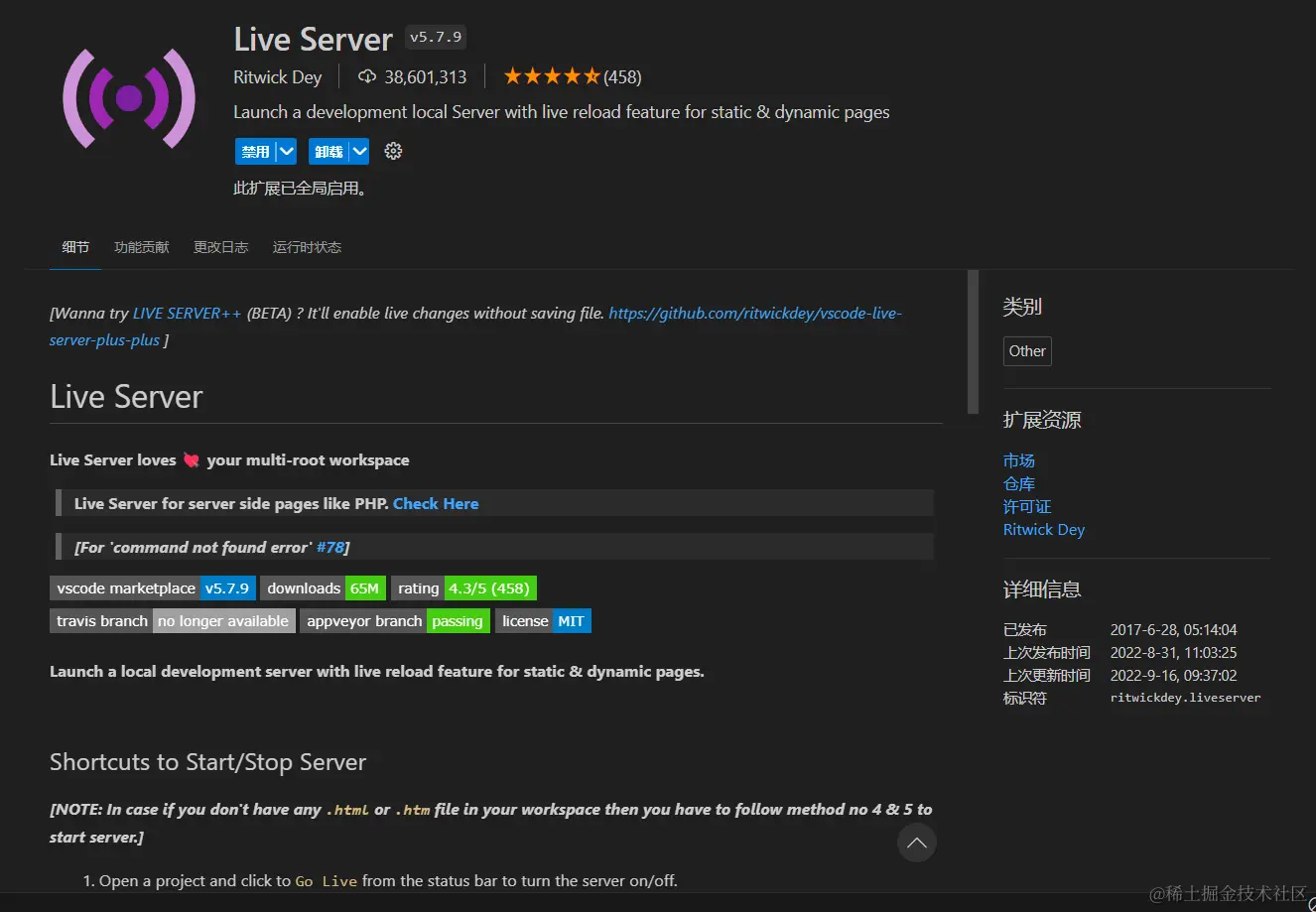The image size is (1316, 912).
Task: Click the 38,601,313 install count
Action: pos(426,77)
